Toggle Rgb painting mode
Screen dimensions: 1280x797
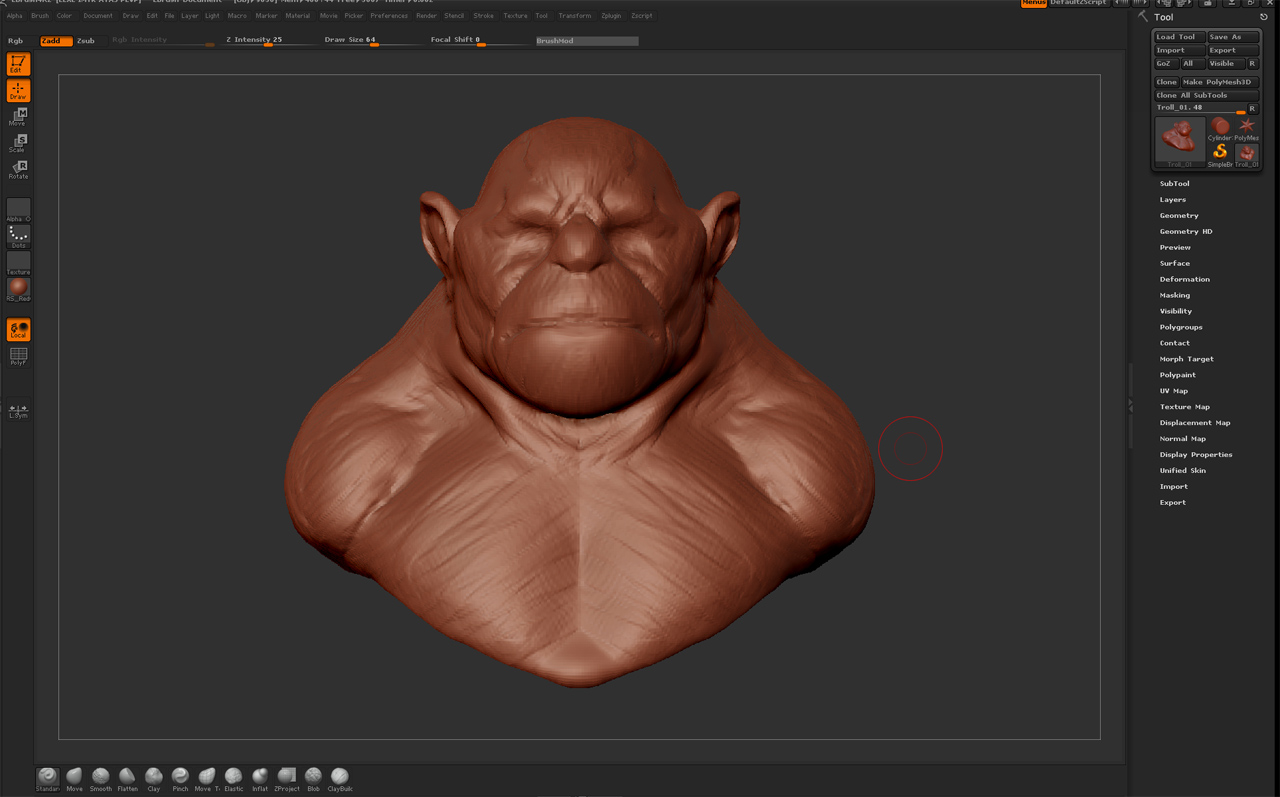click(x=16, y=41)
